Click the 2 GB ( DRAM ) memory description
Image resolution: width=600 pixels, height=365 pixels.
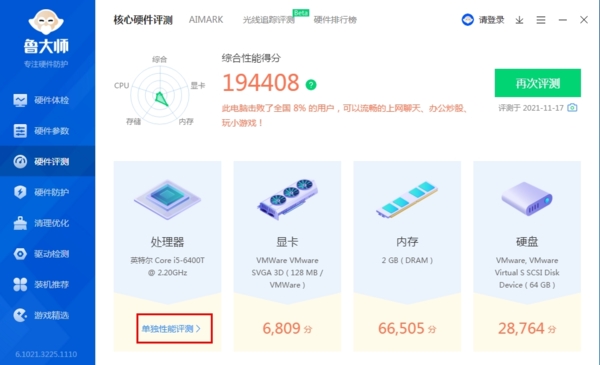[407, 260]
